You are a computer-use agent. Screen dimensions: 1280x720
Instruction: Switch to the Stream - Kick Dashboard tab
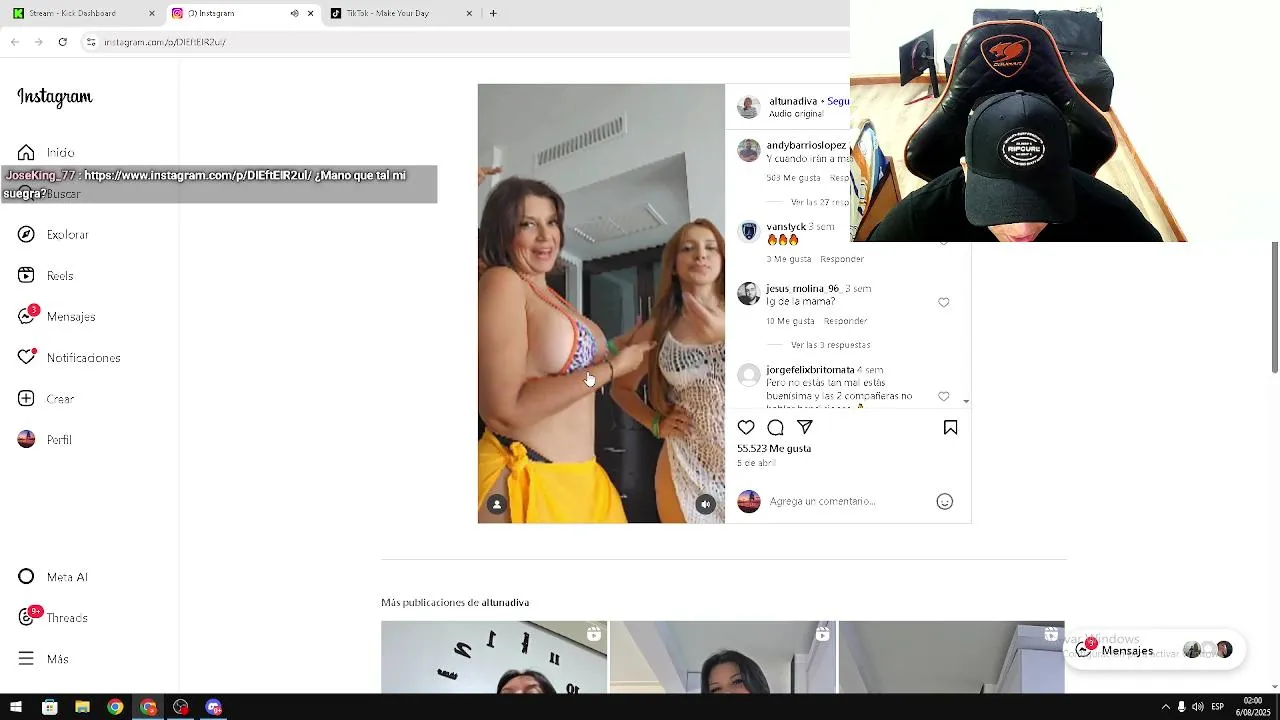click(84, 13)
